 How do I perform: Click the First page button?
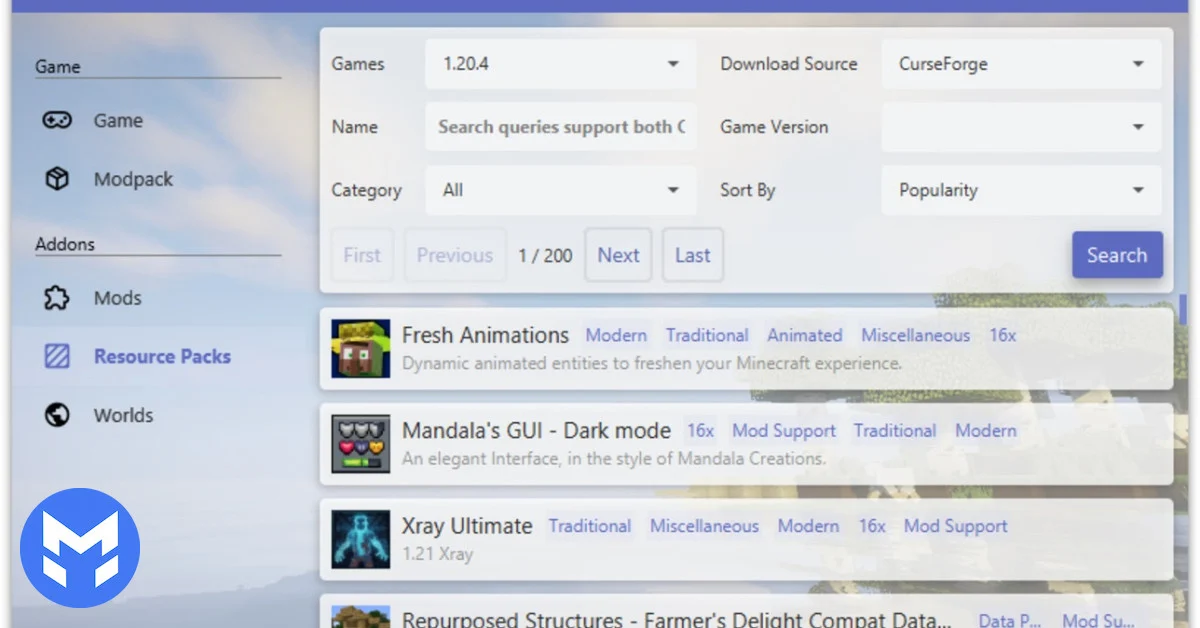[x=362, y=255]
